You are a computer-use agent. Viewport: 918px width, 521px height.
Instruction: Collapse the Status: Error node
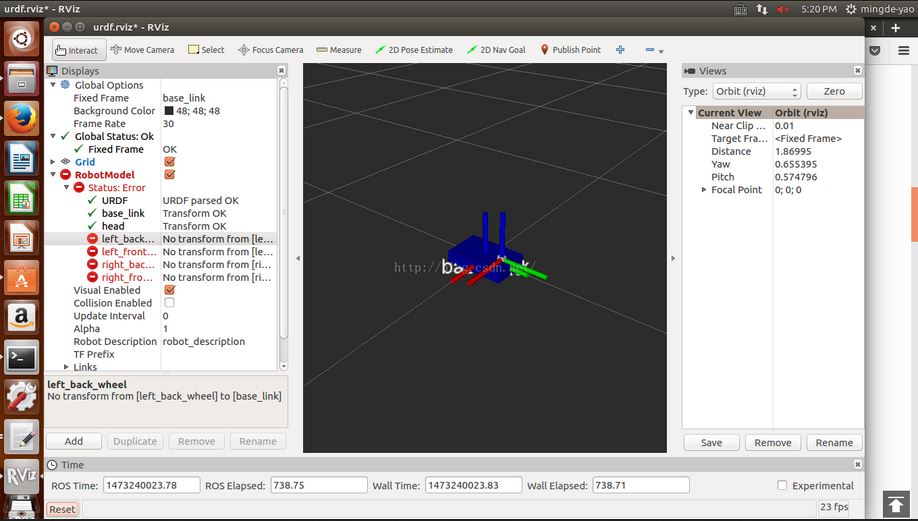tap(66, 187)
